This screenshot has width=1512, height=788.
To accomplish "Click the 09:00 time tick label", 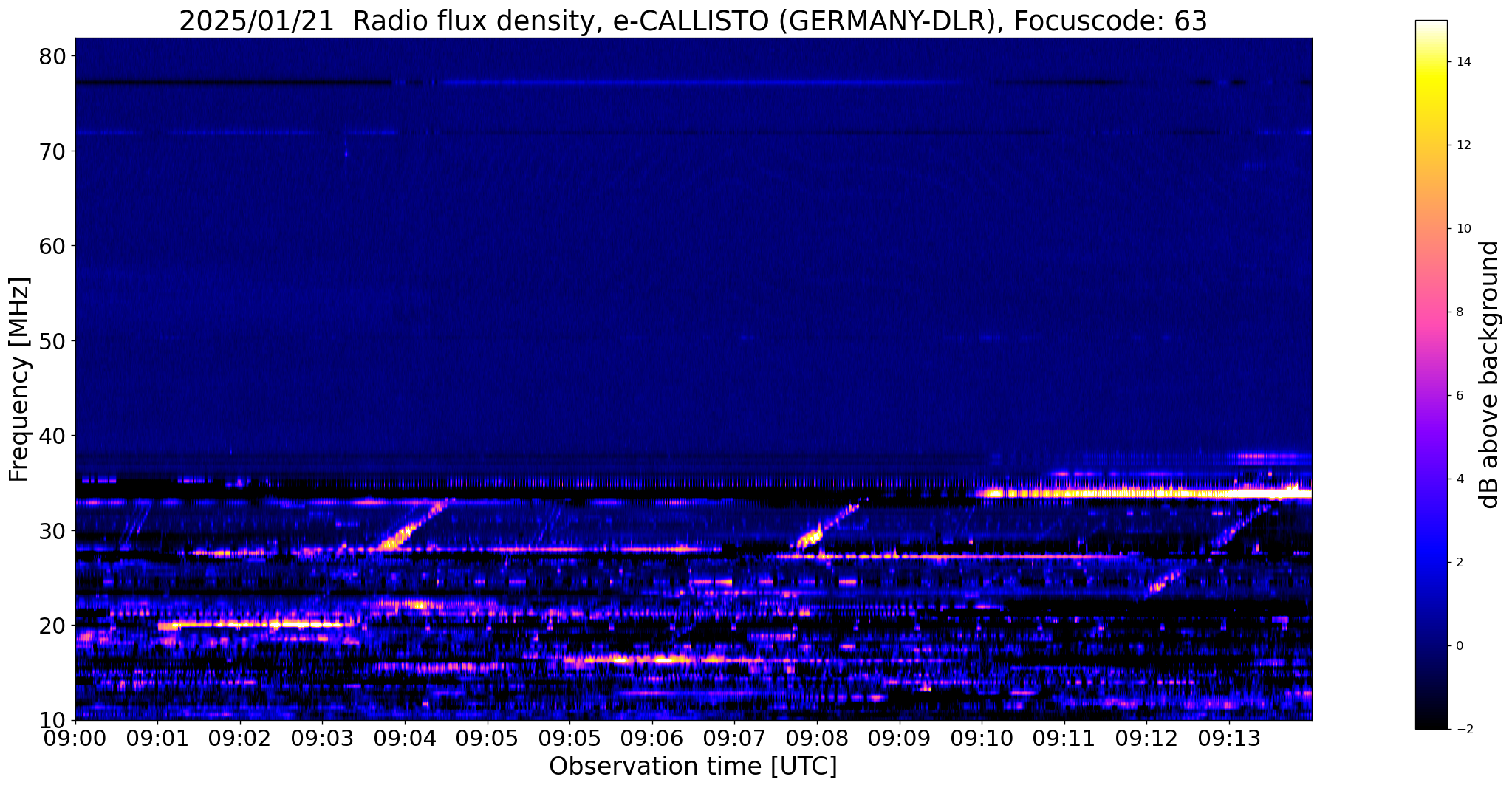I will pyautogui.click(x=75, y=739).
